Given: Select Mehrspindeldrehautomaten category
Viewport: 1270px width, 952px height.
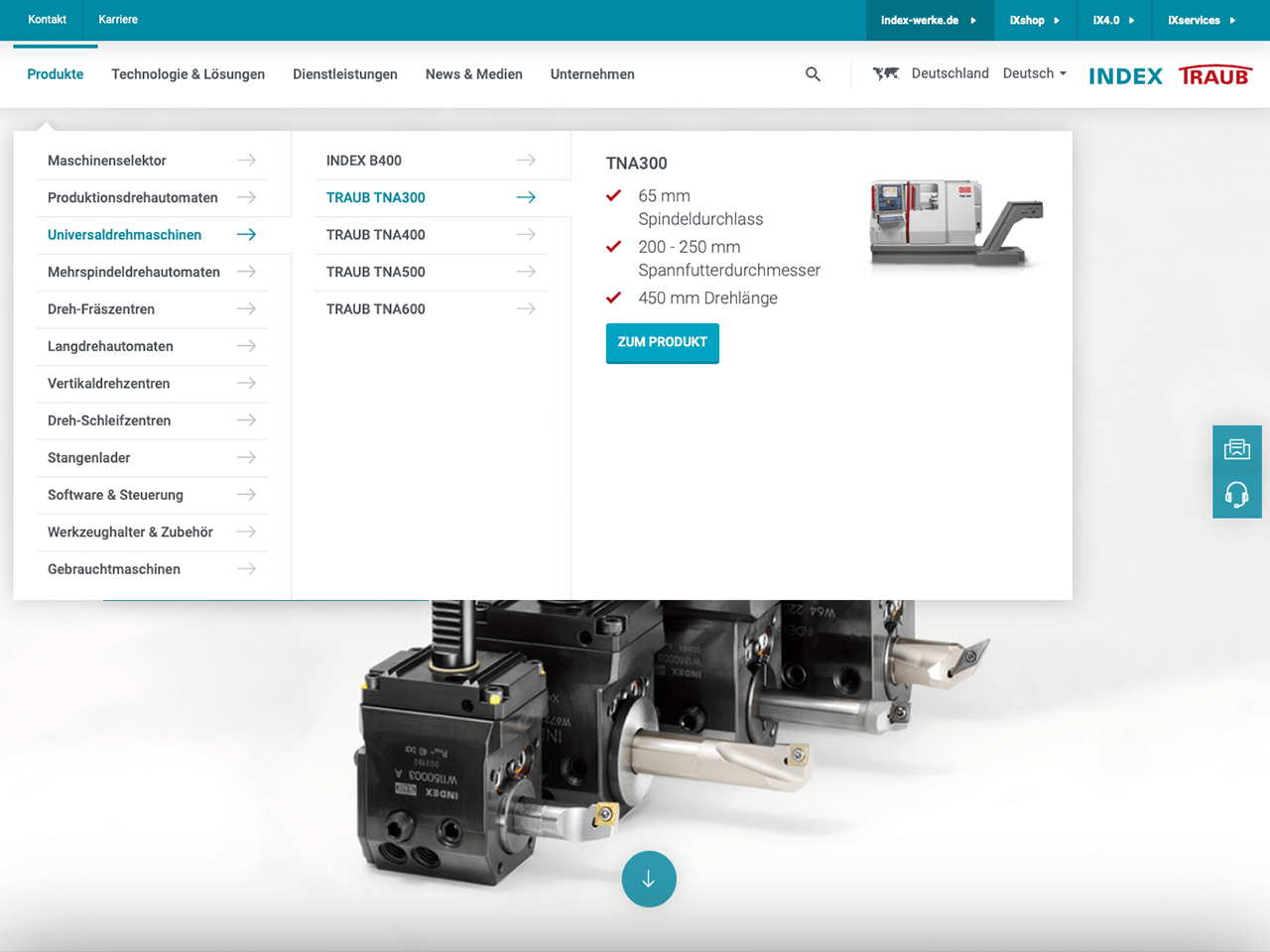Looking at the screenshot, I should click(134, 272).
